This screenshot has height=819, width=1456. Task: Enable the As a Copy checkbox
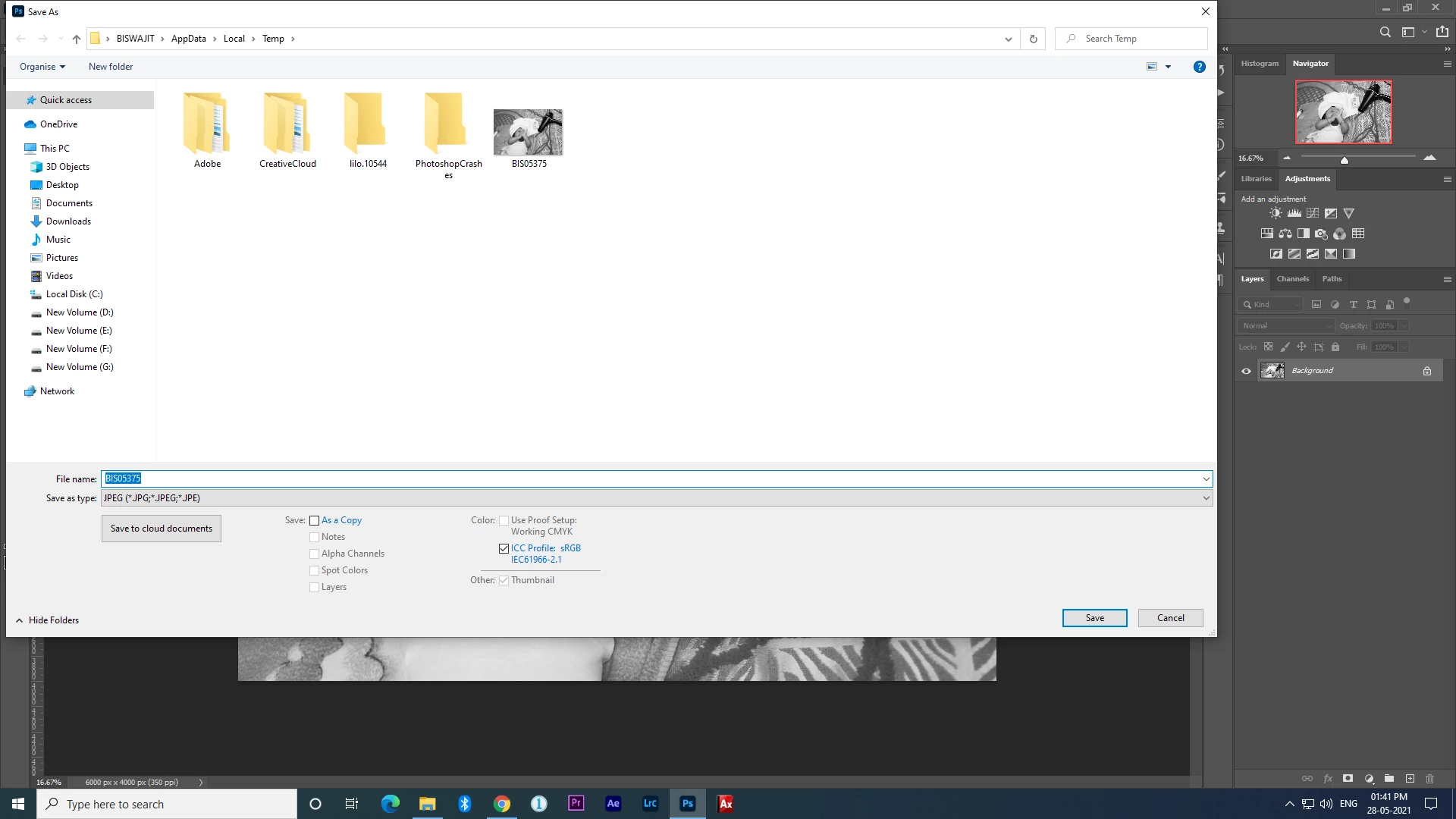coord(314,521)
